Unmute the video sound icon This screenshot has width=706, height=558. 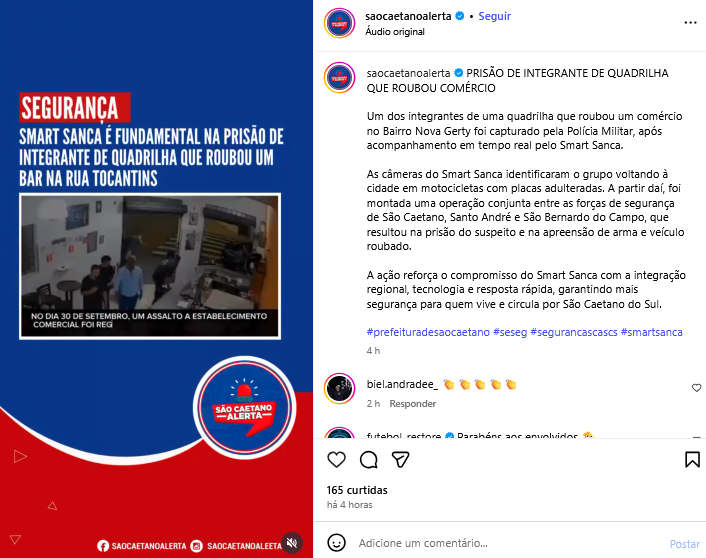tap(292, 543)
